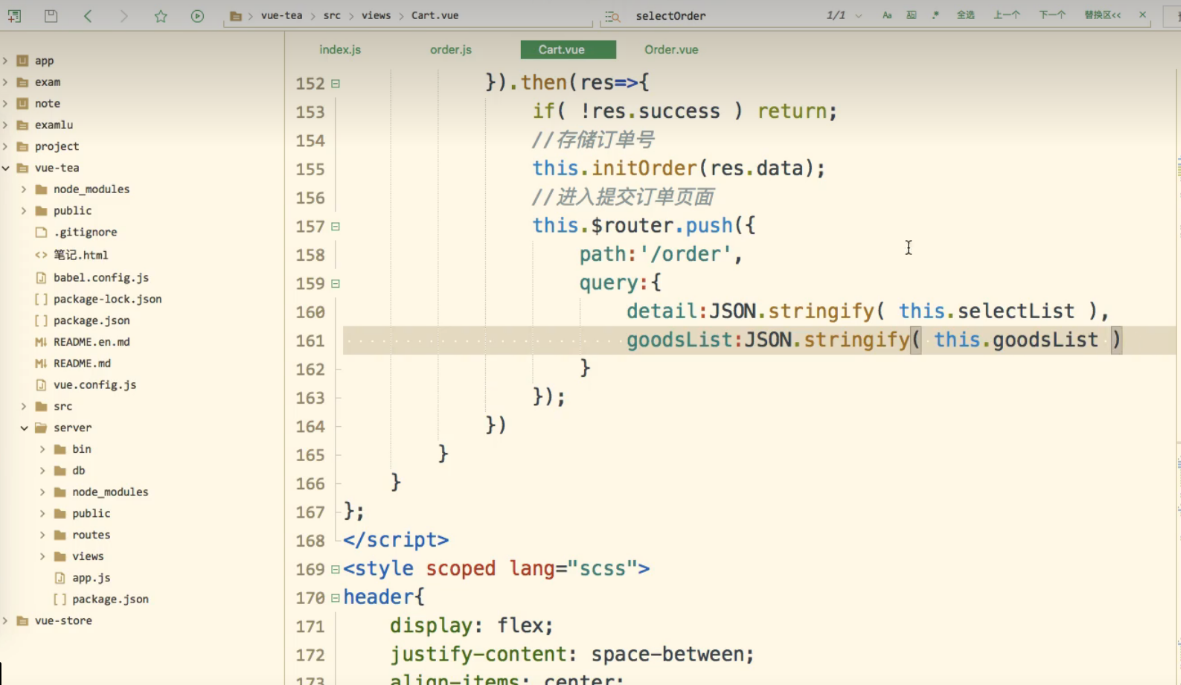The height and width of the screenshot is (685, 1181).
Task: Click the save file icon
Action: [50, 15]
